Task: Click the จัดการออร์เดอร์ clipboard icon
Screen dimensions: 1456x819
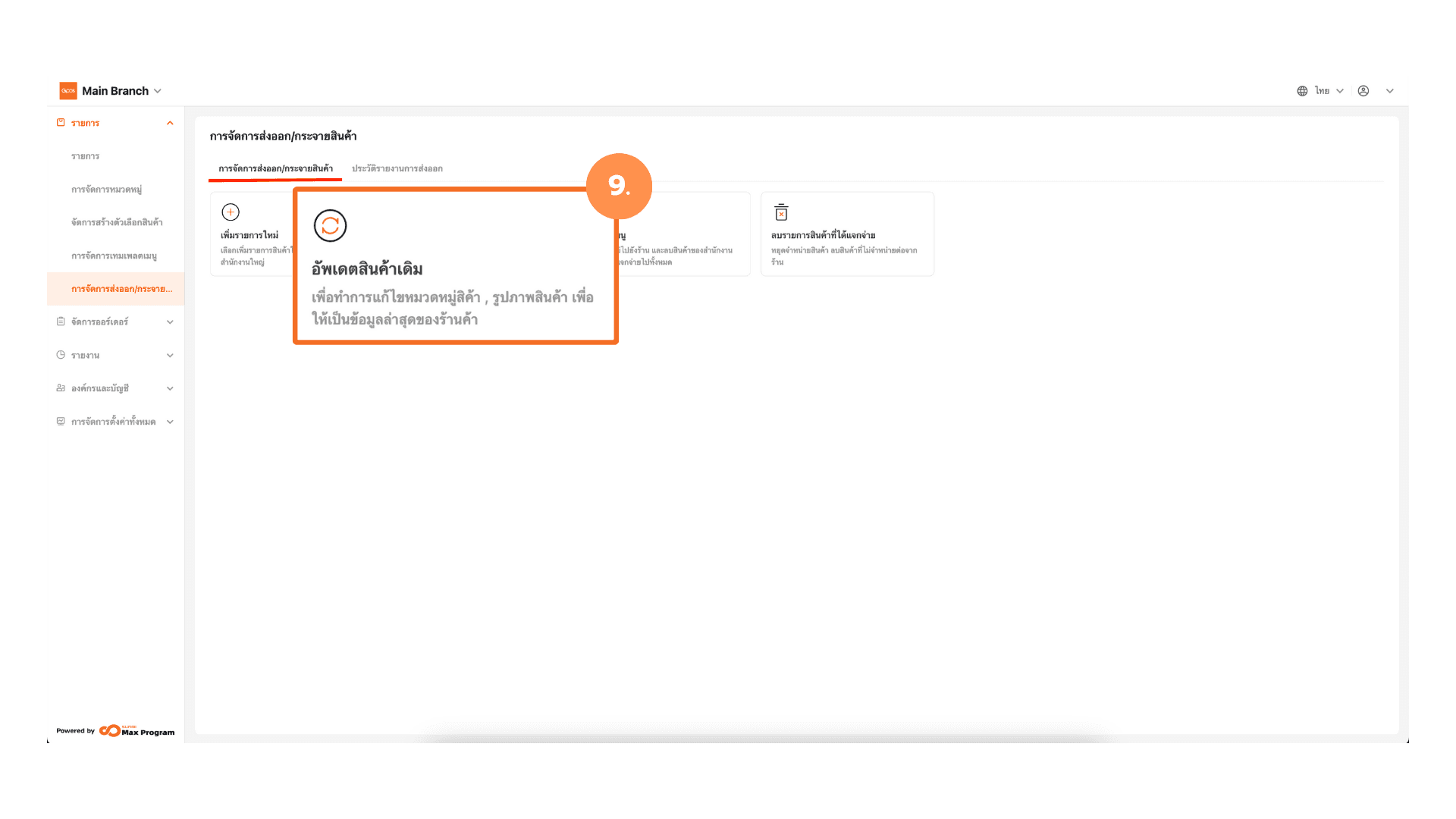Action: pos(61,322)
